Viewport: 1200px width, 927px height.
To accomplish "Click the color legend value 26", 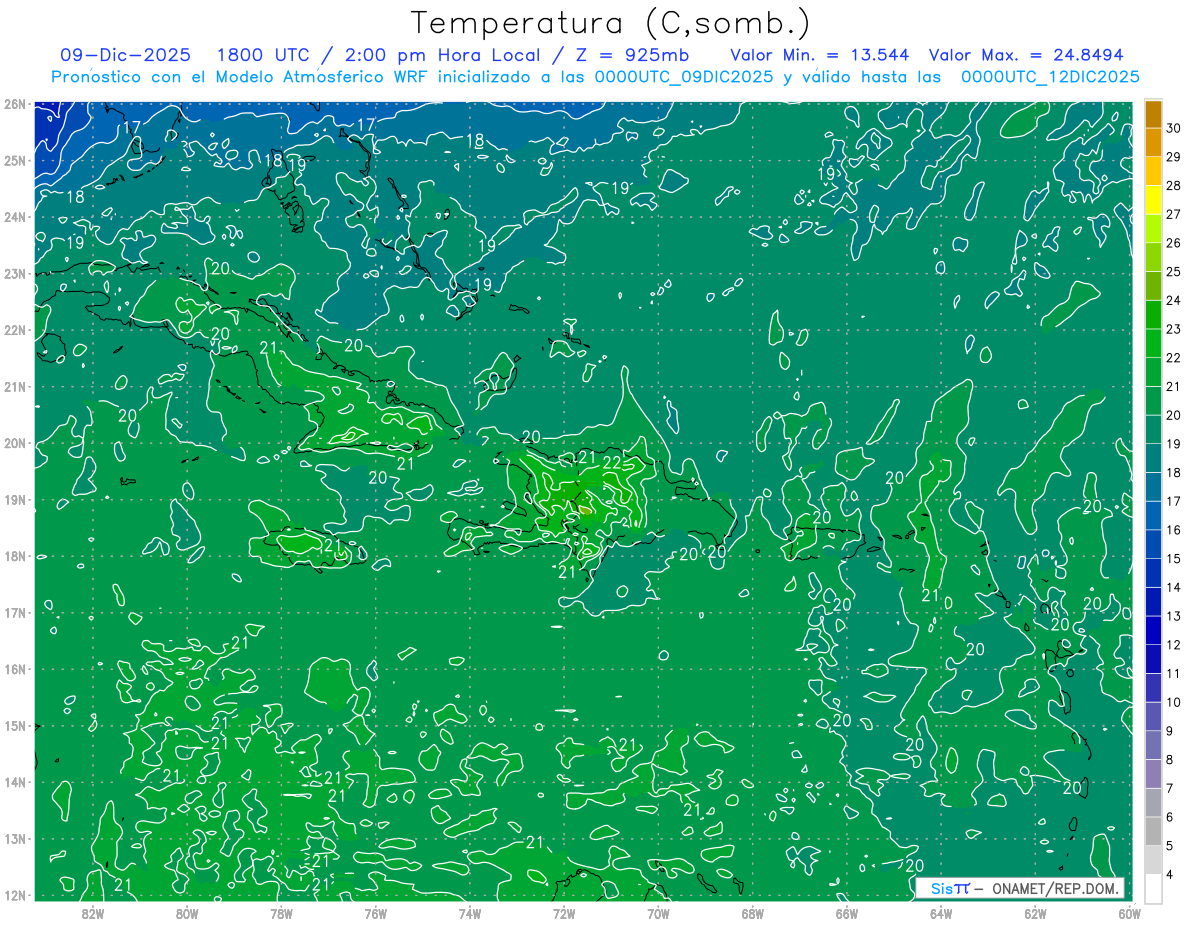I will click(x=1174, y=243).
